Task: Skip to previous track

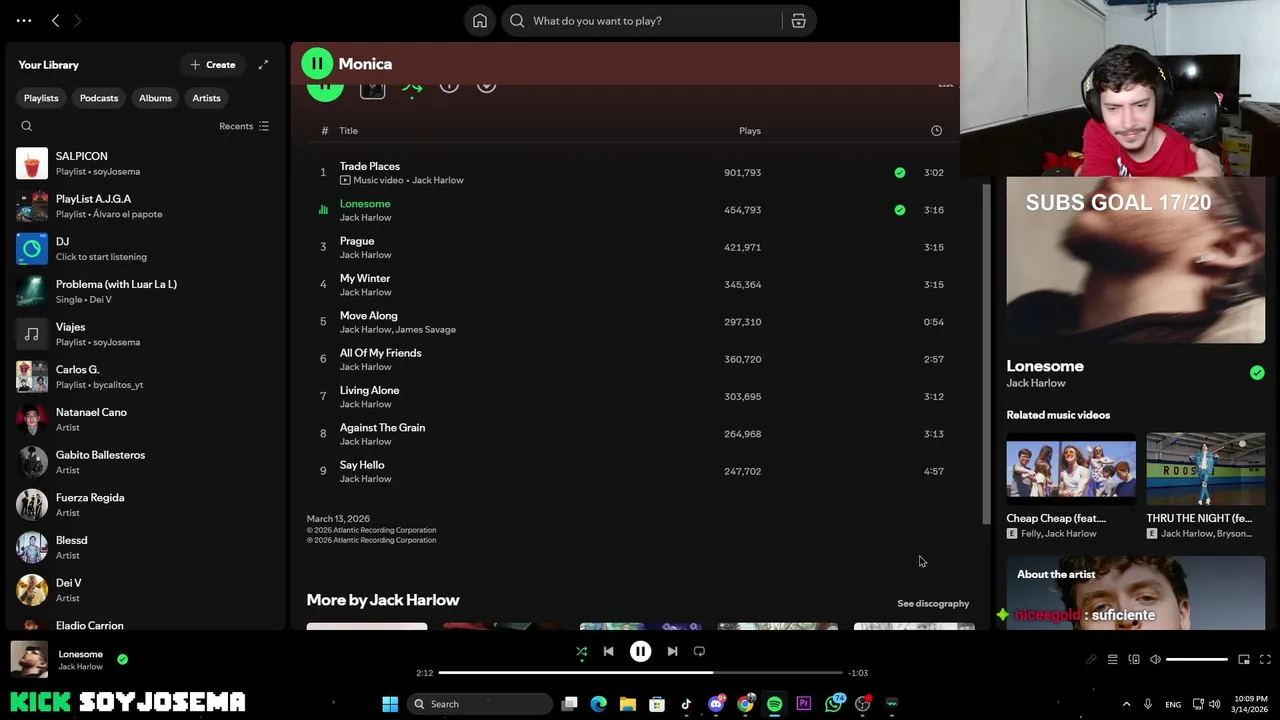Action: tap(608, 651)
